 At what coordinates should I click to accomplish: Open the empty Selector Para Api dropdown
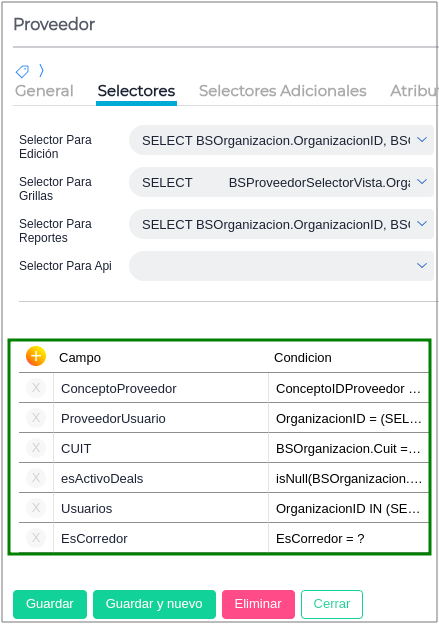pos(281,266)
